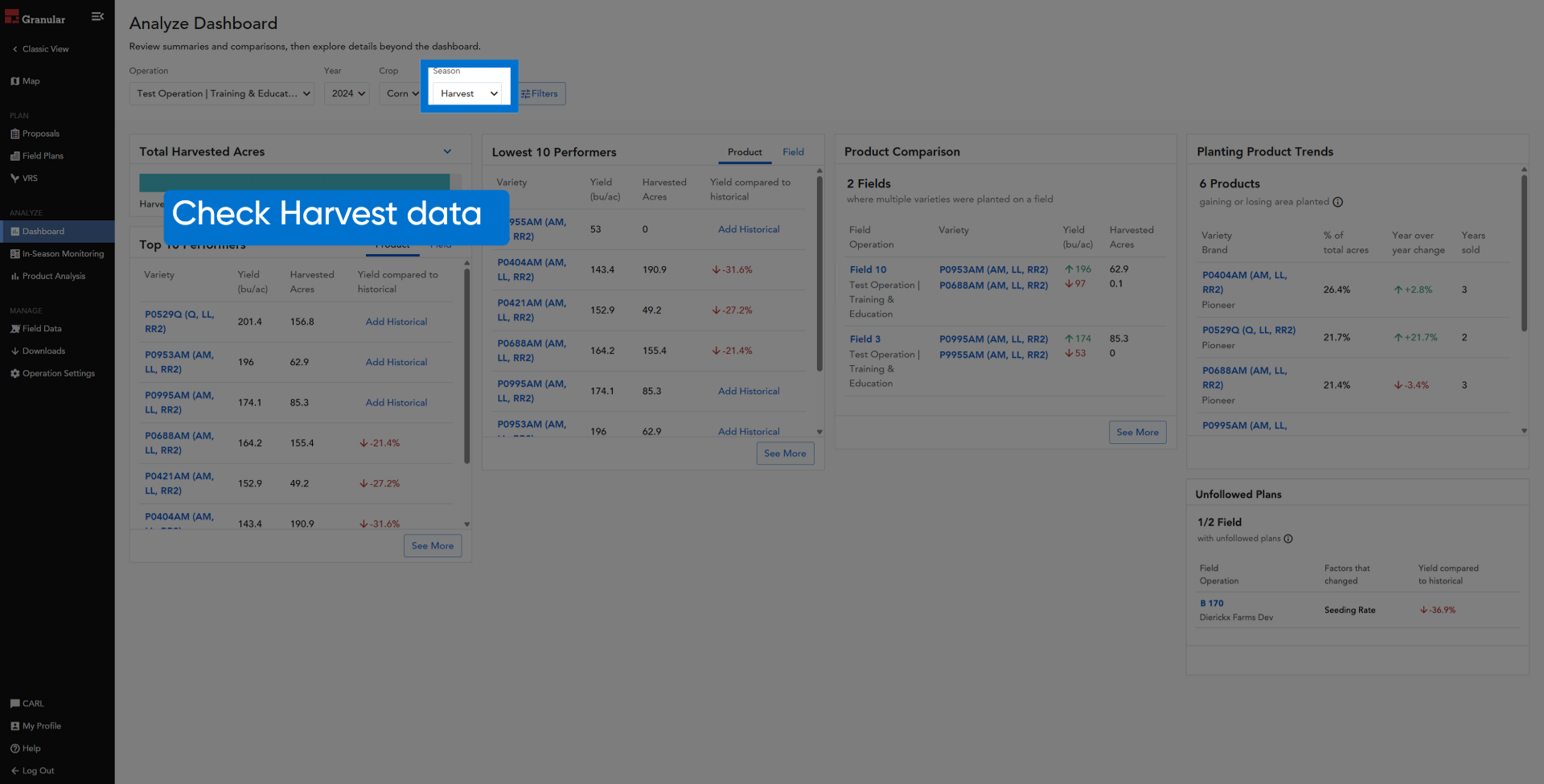Open Proposals in sidebar
This screenshot has height=784, width=1544.
click(x=35, y=133)
